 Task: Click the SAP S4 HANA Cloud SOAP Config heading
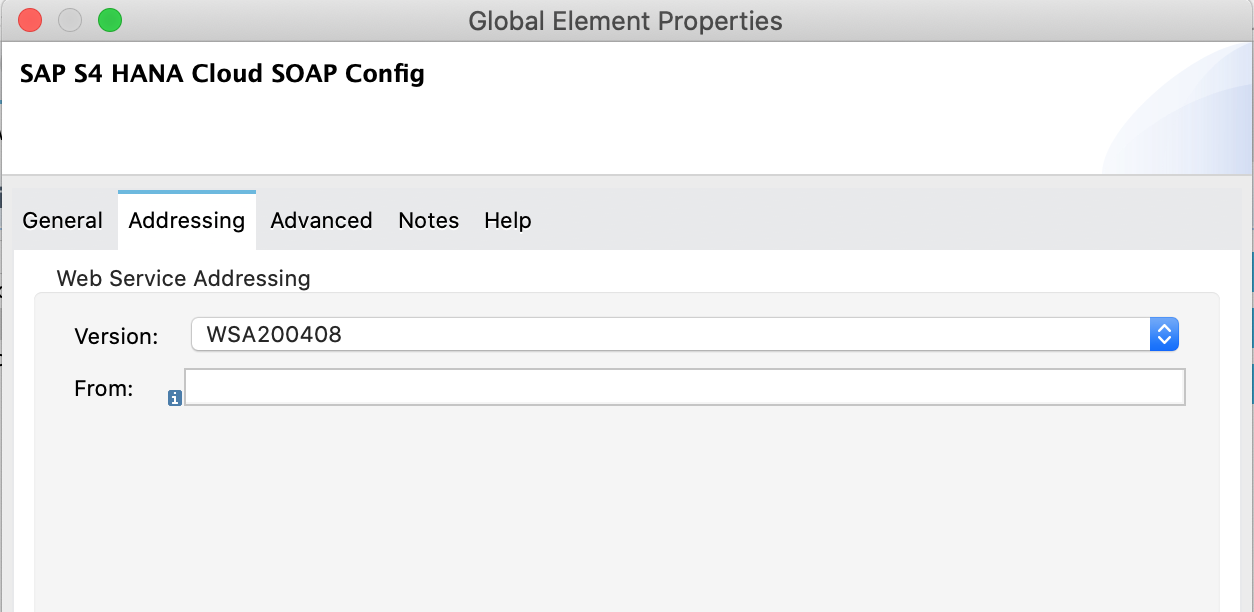tap(222, 74)
